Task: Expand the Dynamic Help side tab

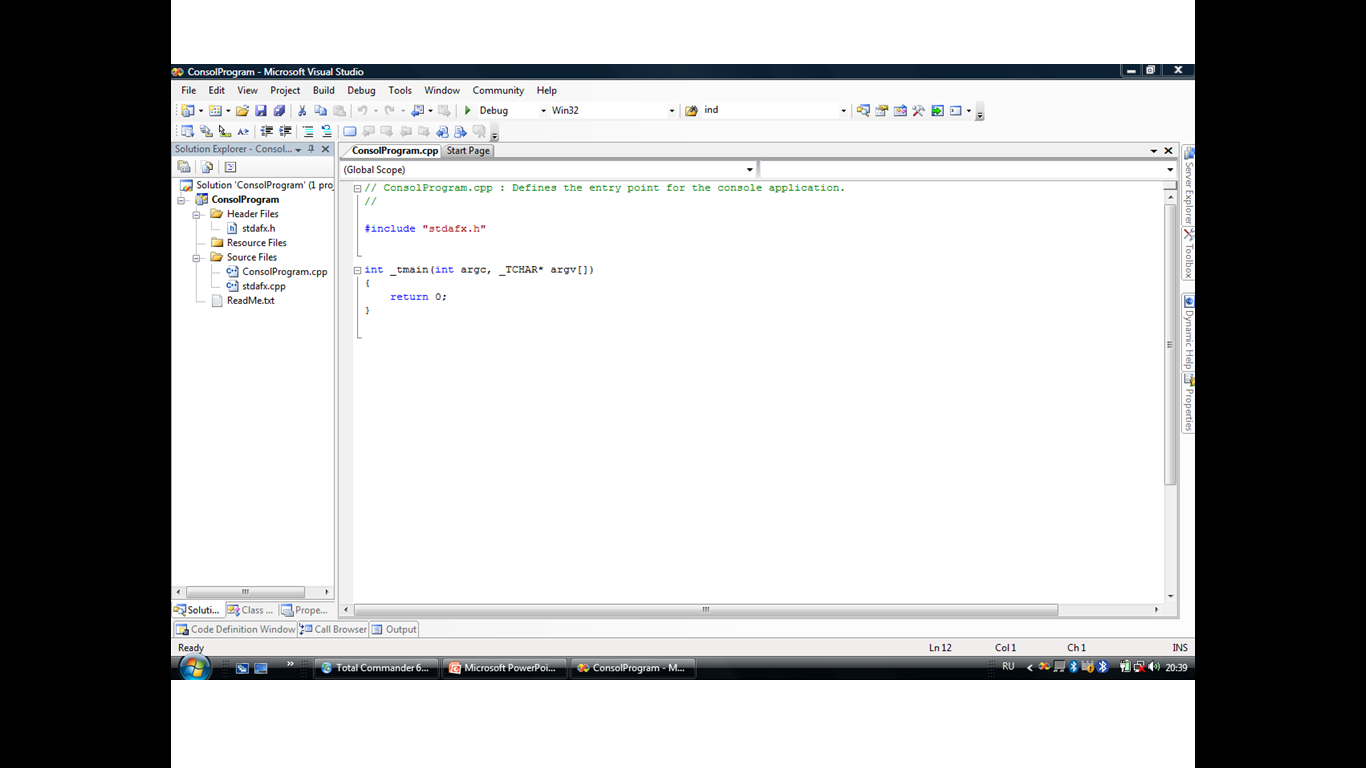Action: pos(1189,332)
